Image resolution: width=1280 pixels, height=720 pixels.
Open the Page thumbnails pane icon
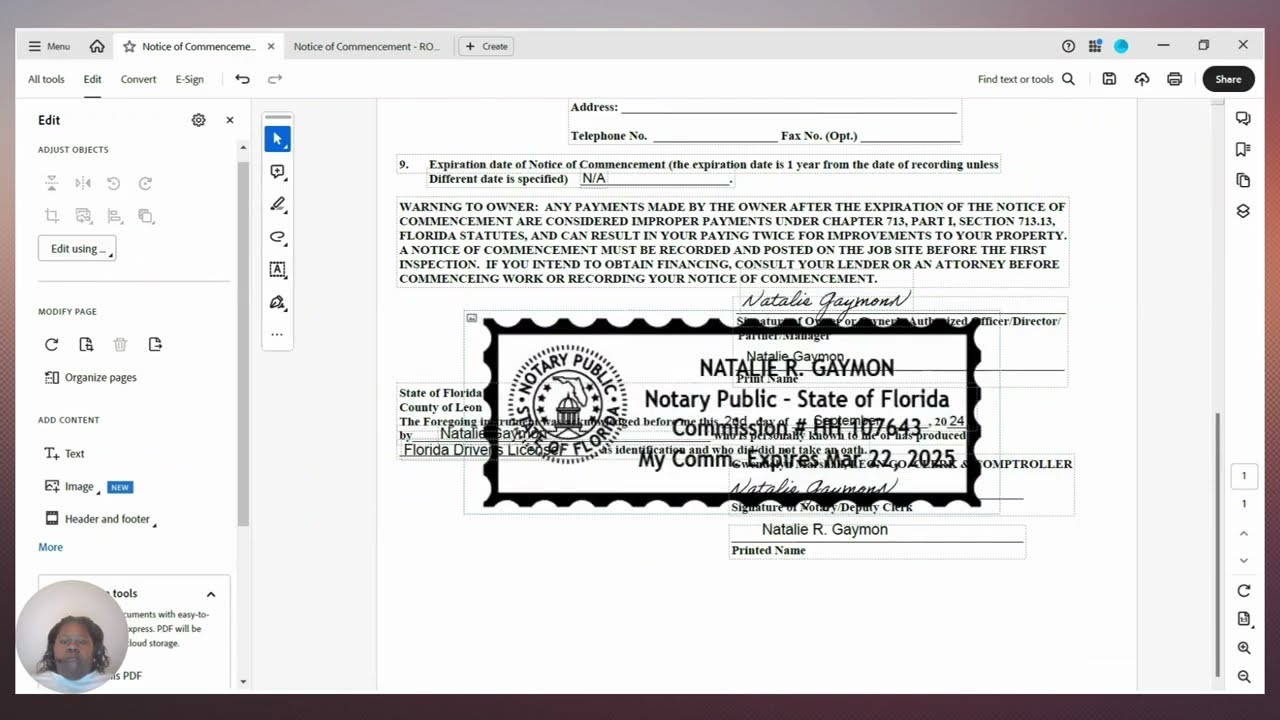[1243, 180]
